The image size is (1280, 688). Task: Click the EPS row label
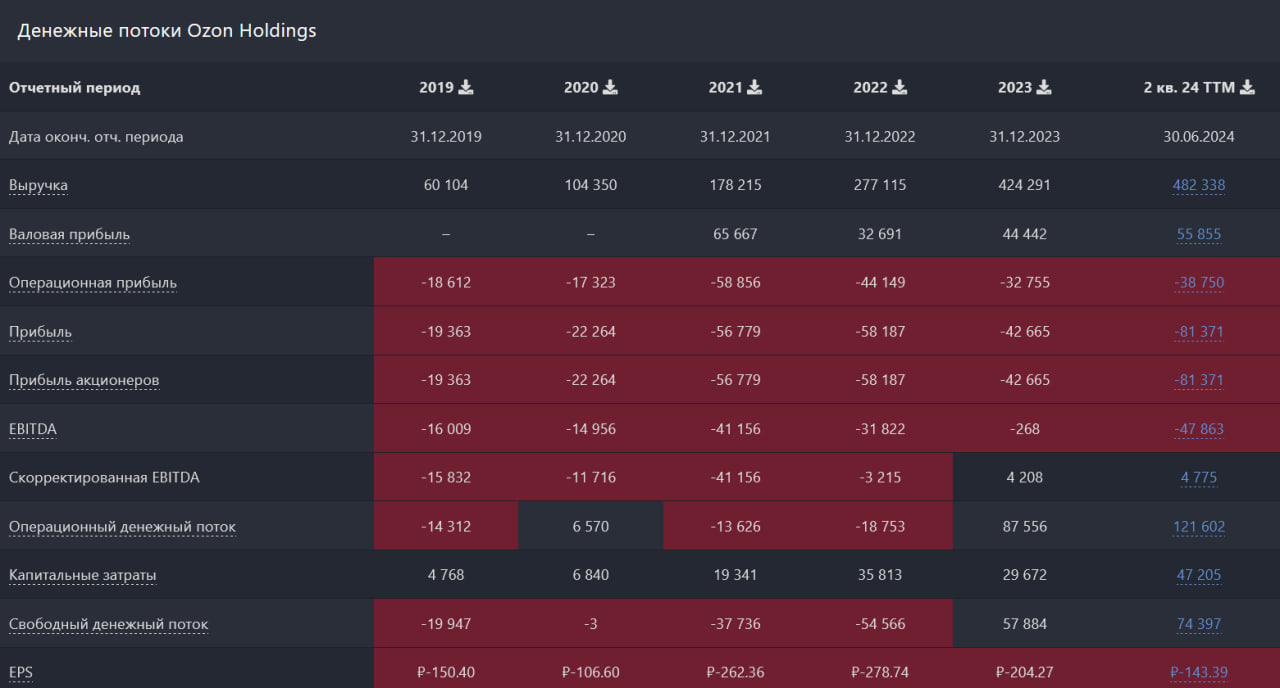tap(21, 673)
